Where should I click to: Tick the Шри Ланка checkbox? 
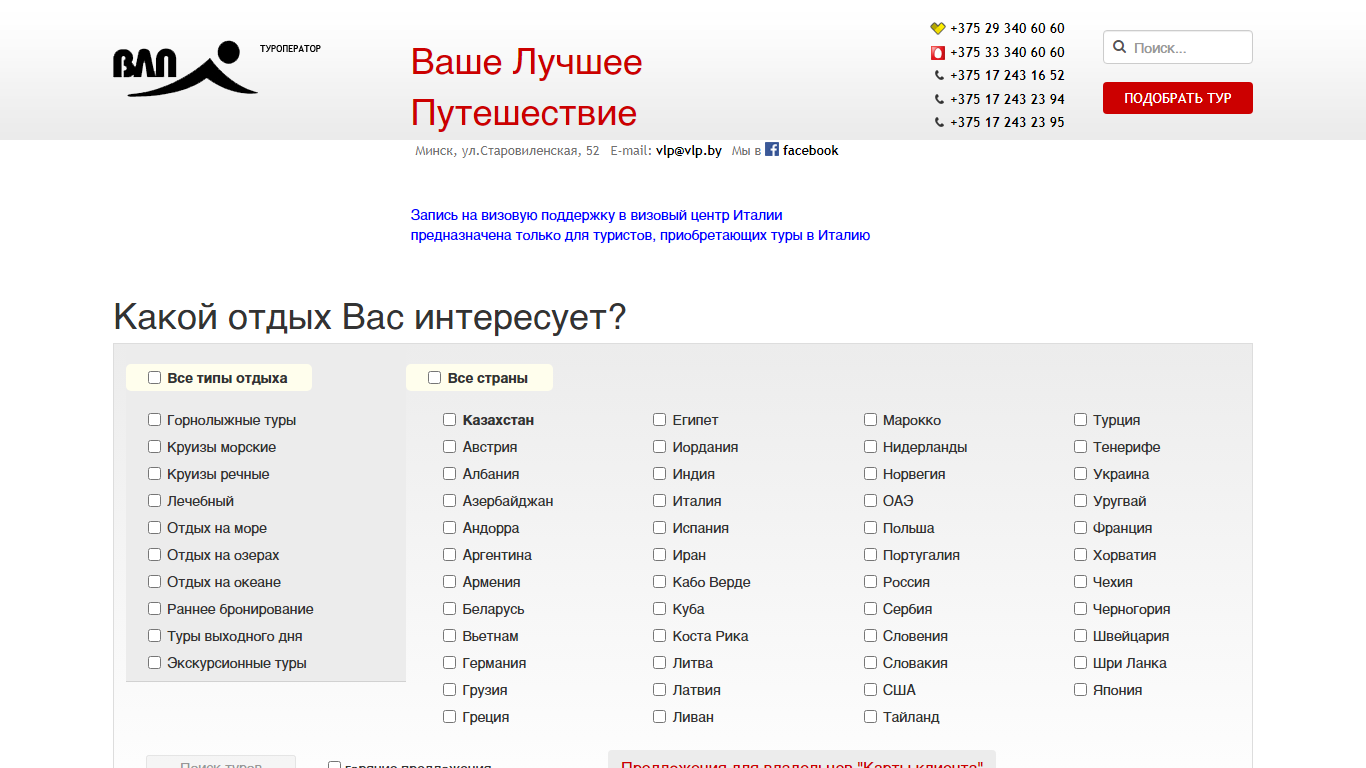1081,663
